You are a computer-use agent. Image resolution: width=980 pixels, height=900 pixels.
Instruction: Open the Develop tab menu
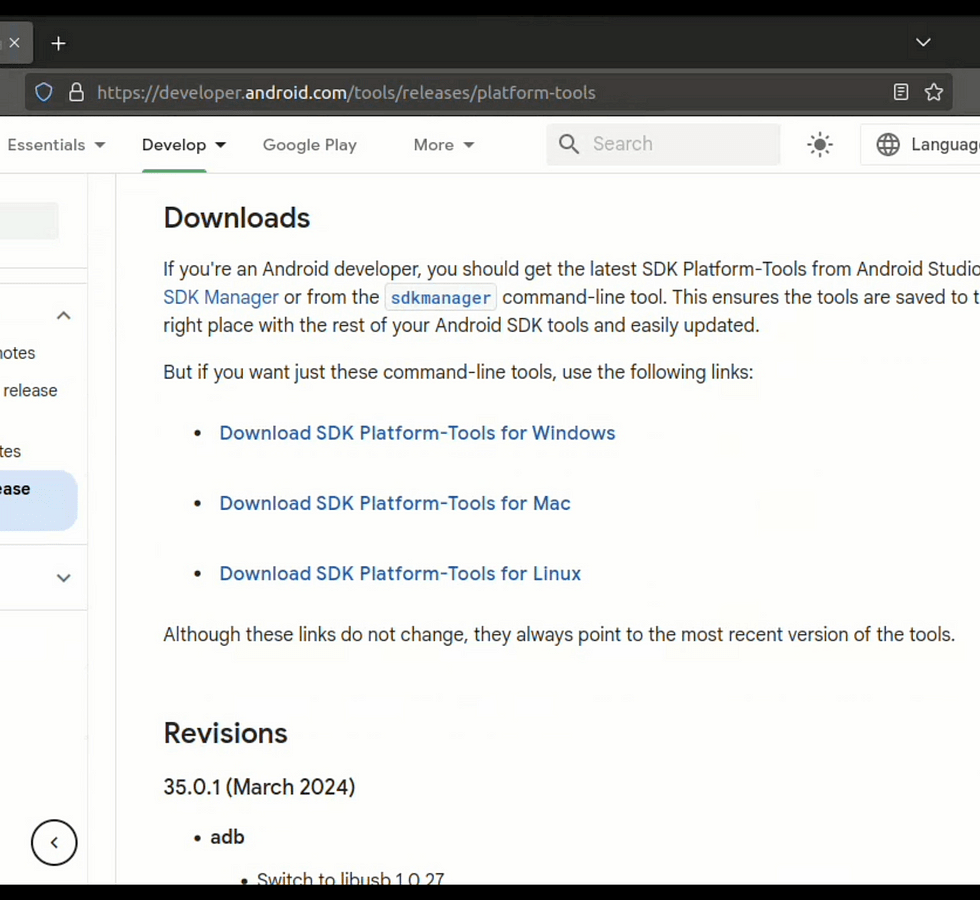tap(184, 145)
